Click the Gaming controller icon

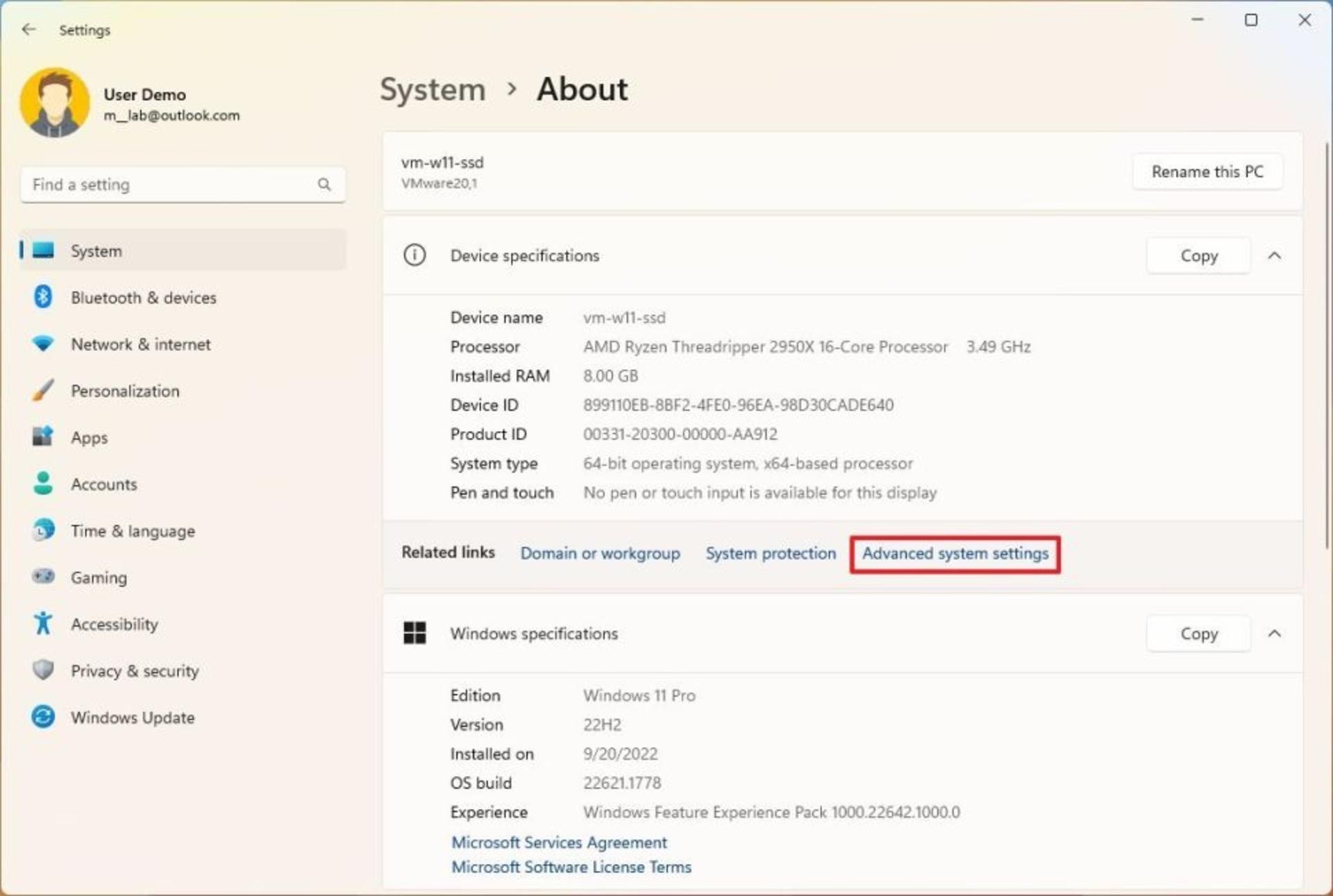click(43, 577)
